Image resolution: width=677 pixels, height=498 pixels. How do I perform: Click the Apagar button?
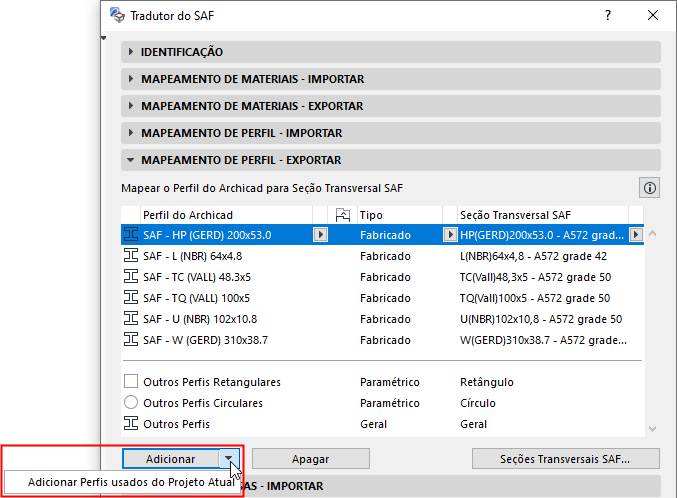pos(310,459)
